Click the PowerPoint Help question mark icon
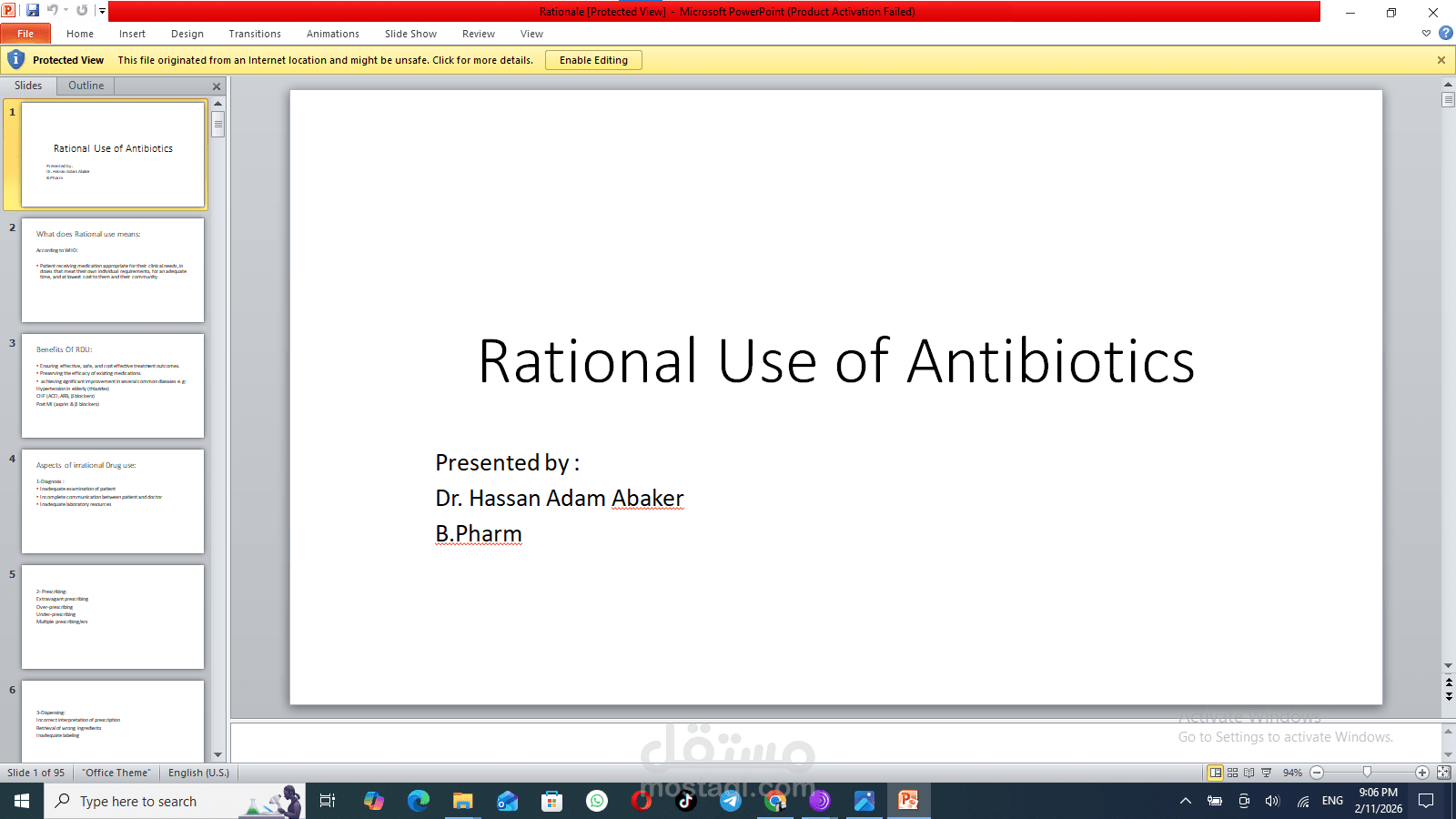This screenshot has width=1456, height=819. (x=1445, y=33)
